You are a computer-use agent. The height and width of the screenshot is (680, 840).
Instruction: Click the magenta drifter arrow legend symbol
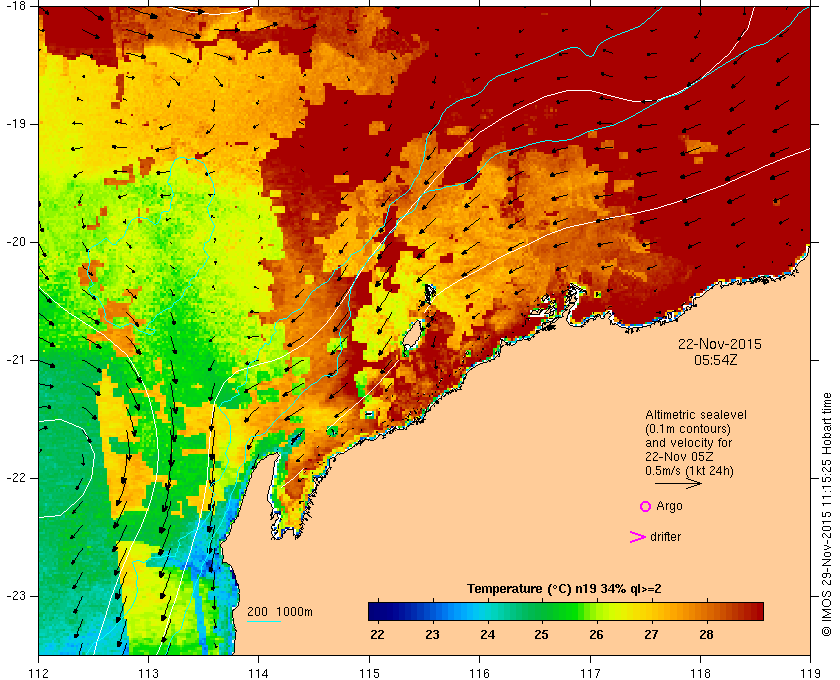coord(637,537)
